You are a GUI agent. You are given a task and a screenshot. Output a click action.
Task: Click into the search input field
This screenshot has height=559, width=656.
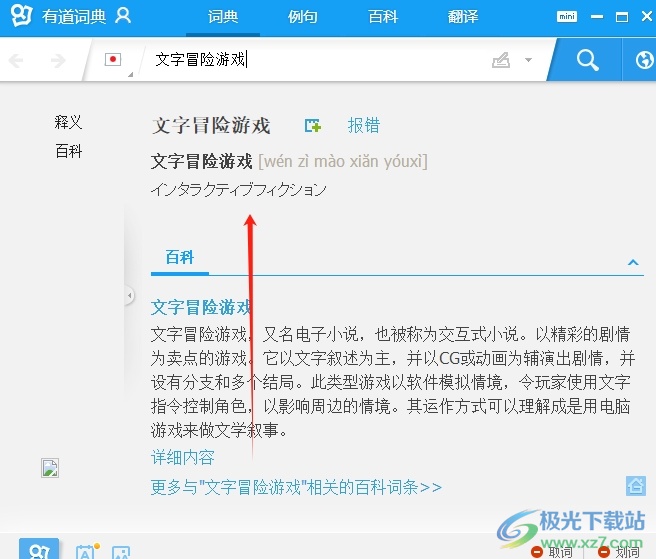(320, 60)
